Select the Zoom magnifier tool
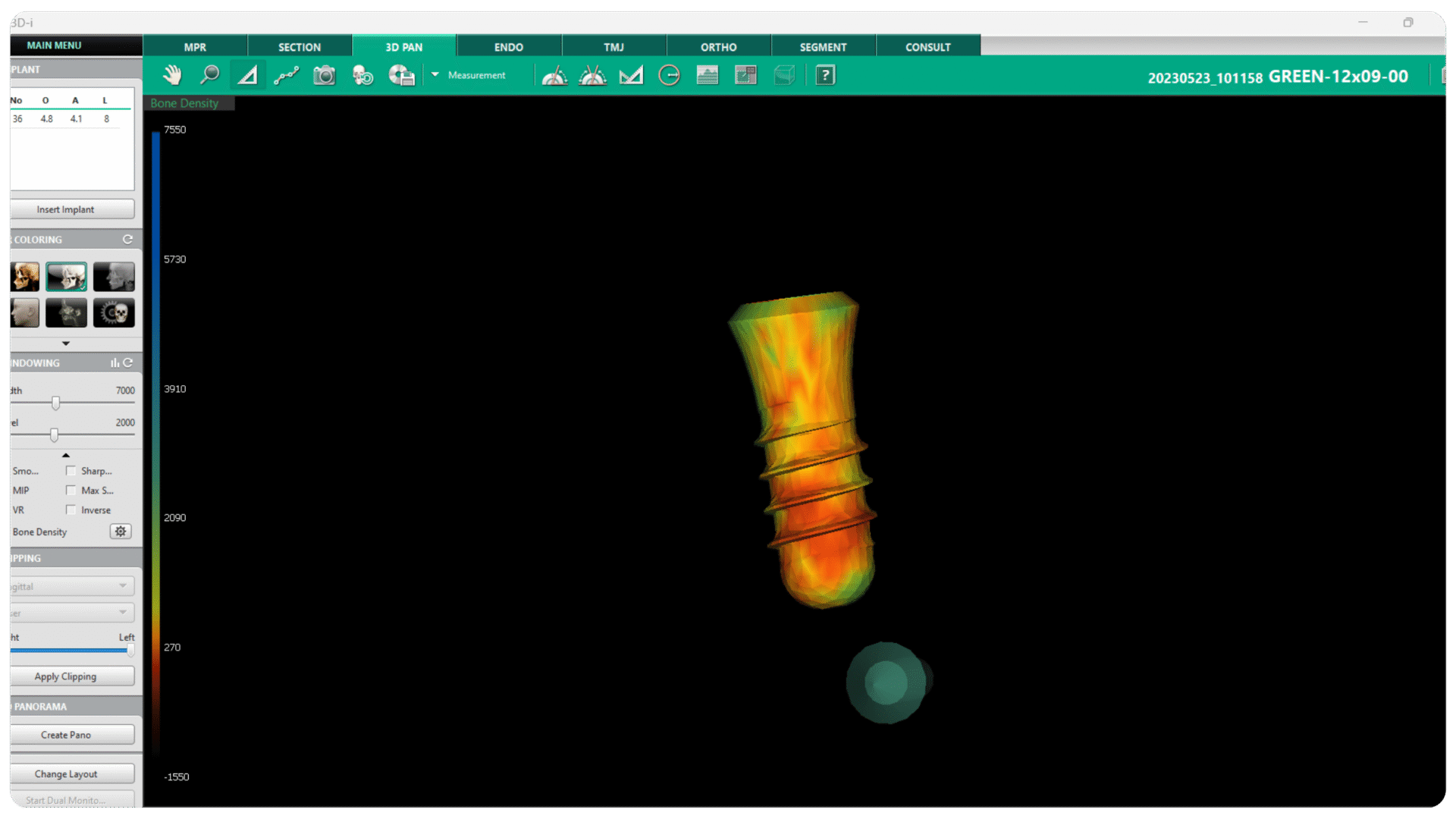 [x=209, y=75]
